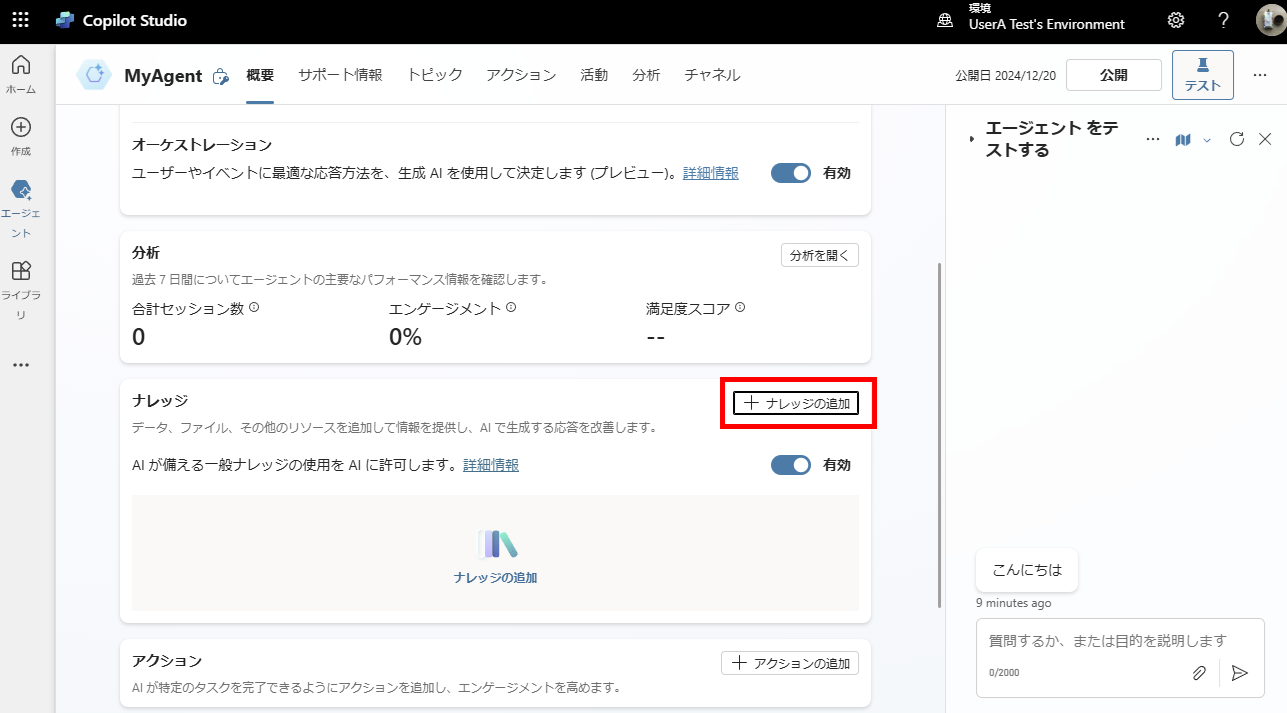This screenshot has width=1287, height=713.
Task: Open the 作成 (Create) sidebar icon
Action: (x=20, y=126)
